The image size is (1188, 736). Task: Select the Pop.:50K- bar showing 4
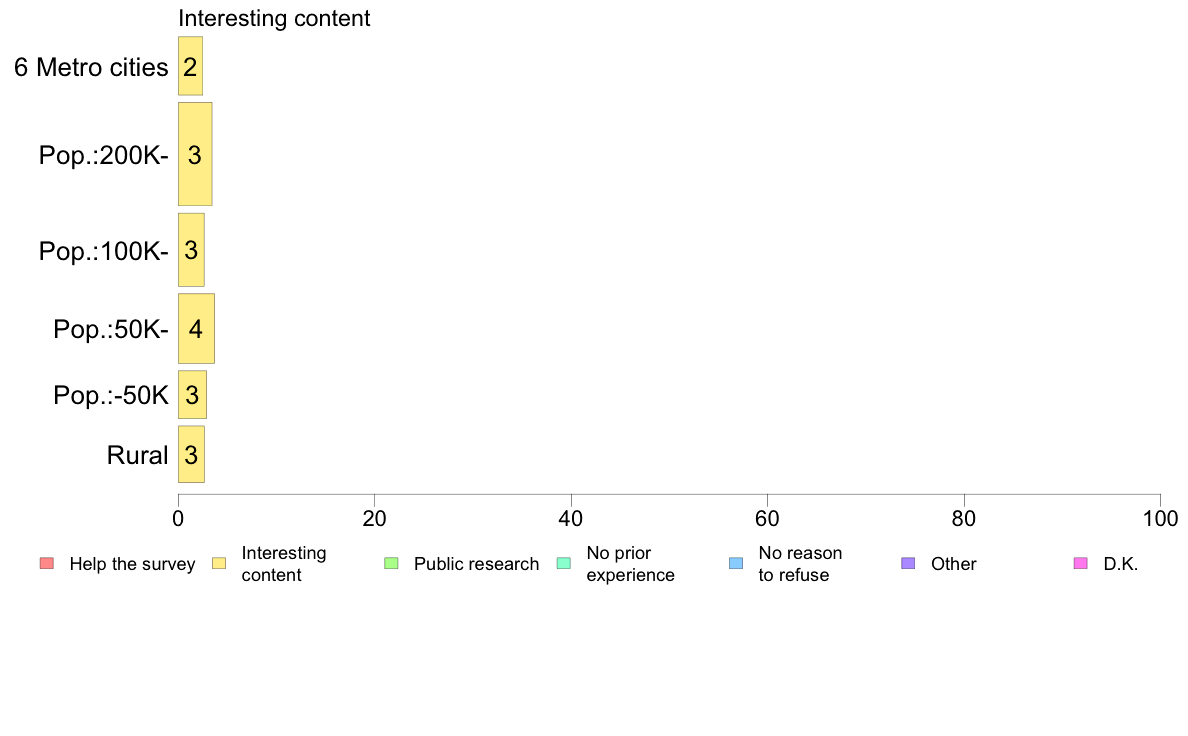(x=196, y=328)
